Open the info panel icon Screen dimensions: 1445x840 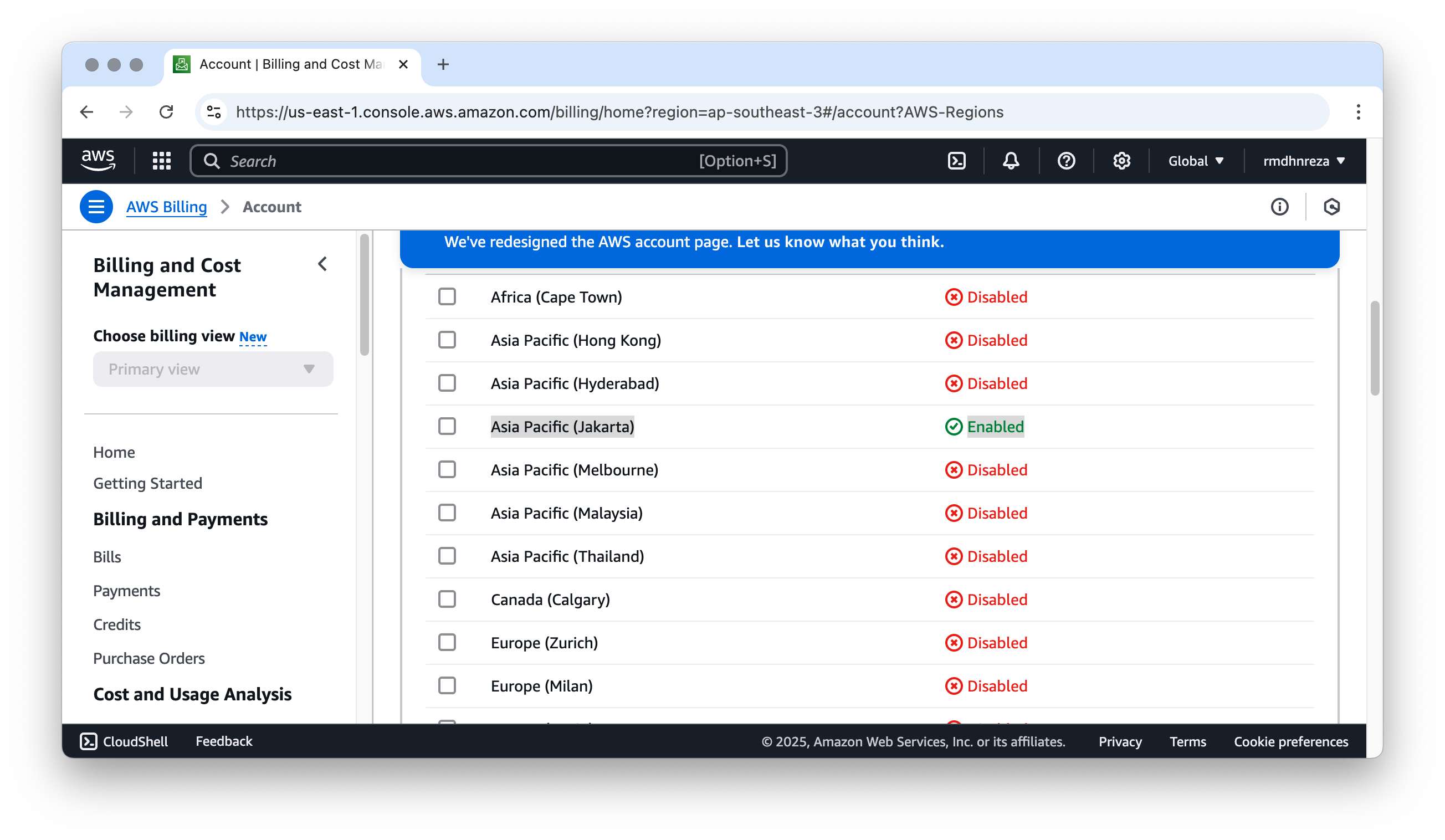1279,207
